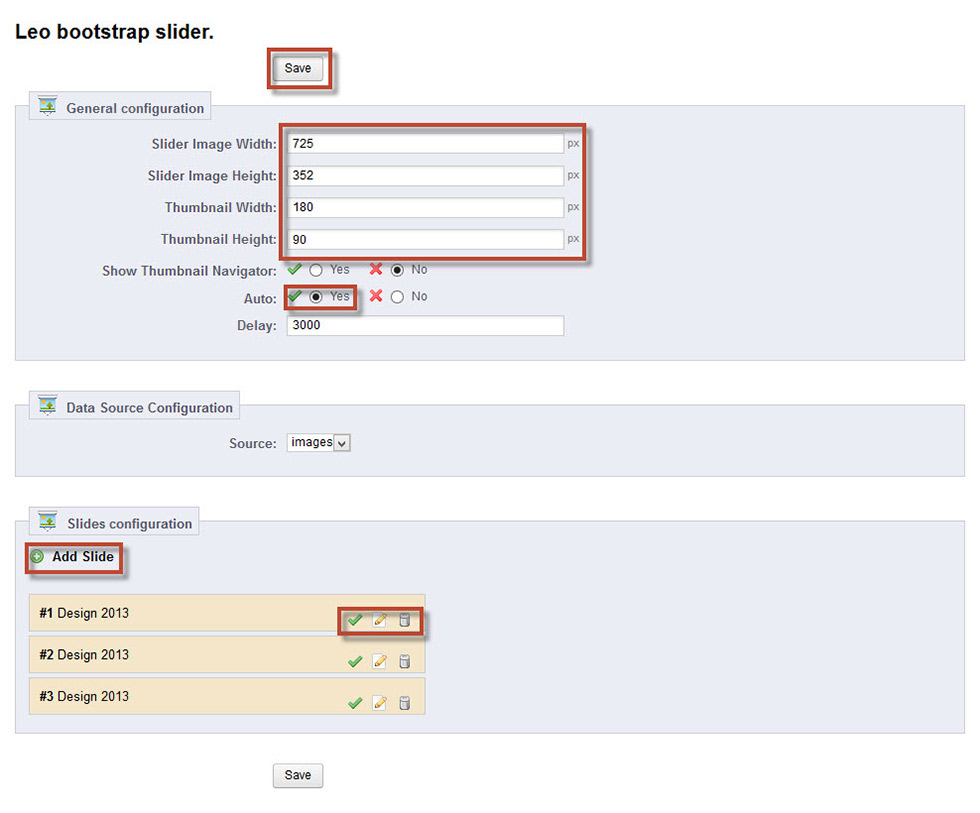Edit slide #1 Design 2013 pencil icon
Image resolution: width=980 pixels, height=813 pixels.
coord(379,620)
